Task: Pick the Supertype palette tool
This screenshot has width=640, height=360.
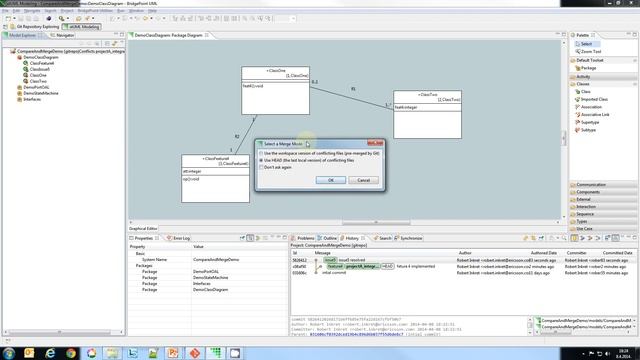Action: point(587,122)
